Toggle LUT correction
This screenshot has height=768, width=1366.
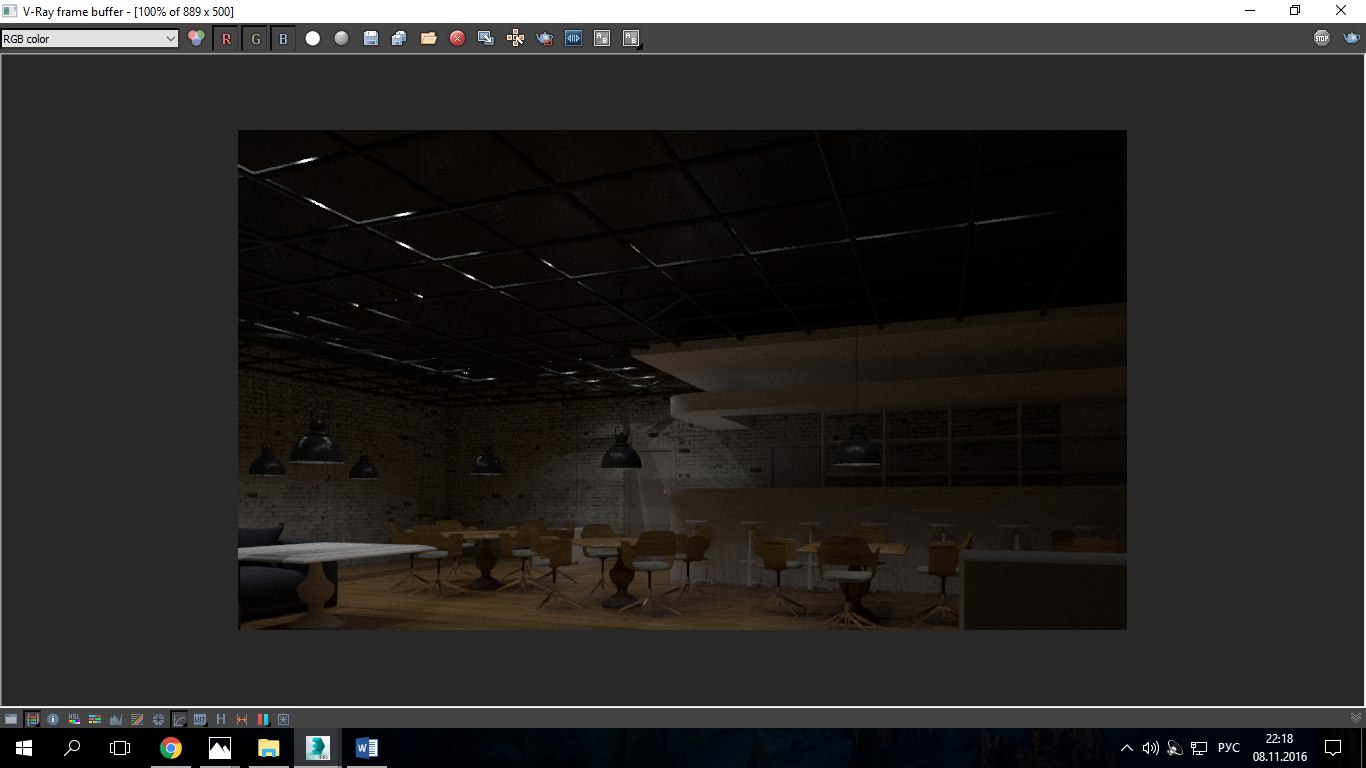(200, 719)
